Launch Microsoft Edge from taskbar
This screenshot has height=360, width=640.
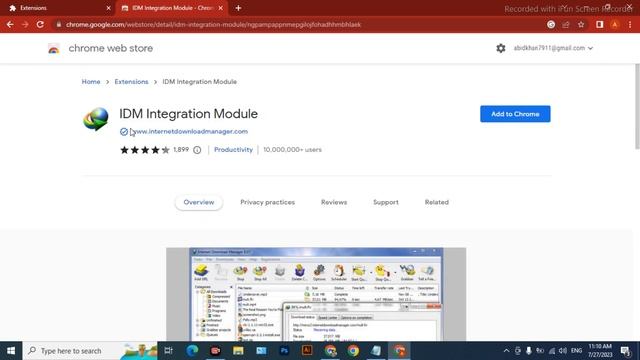pyautogui.click(x=192, y=351)
